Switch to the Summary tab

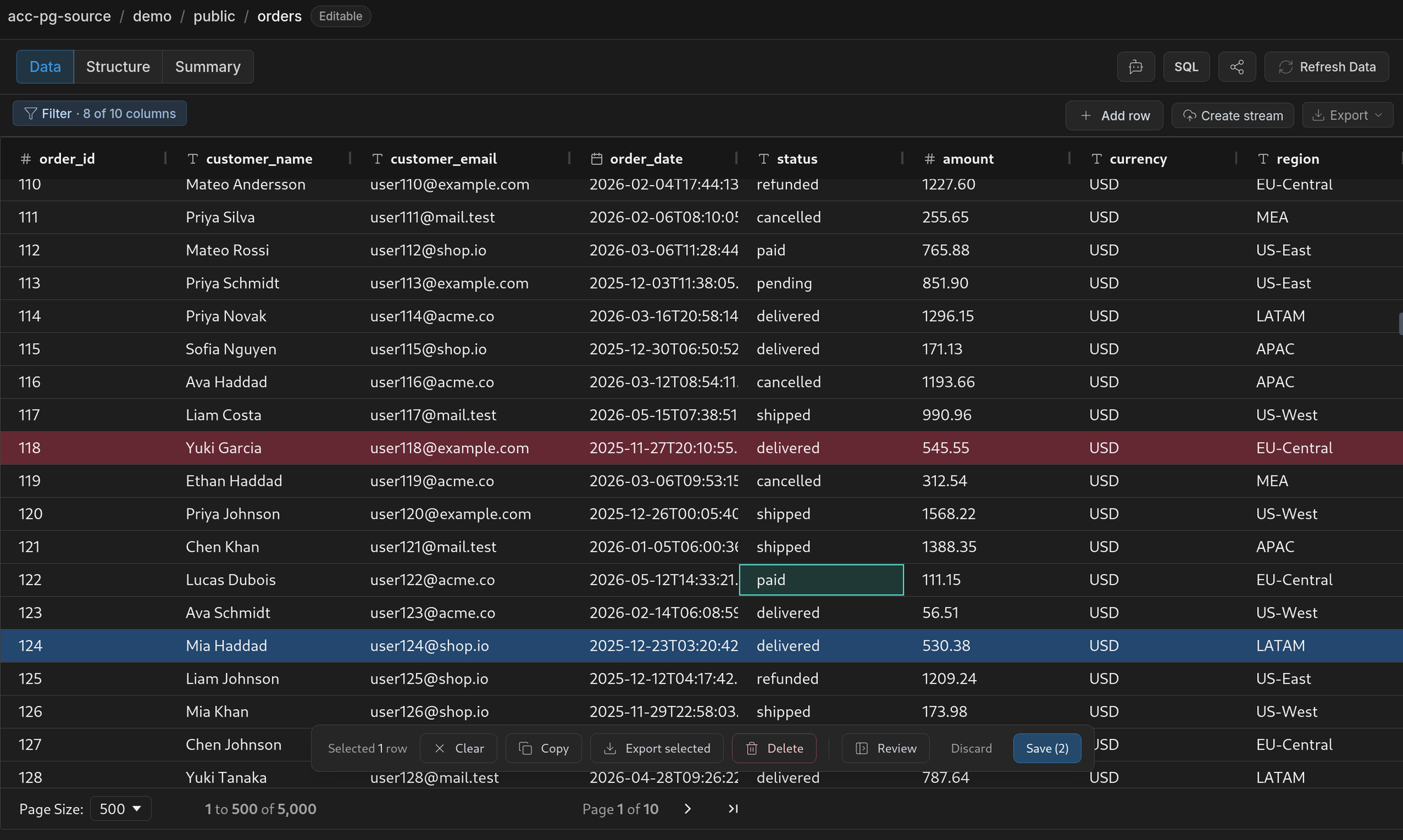(x=208, y=67)
